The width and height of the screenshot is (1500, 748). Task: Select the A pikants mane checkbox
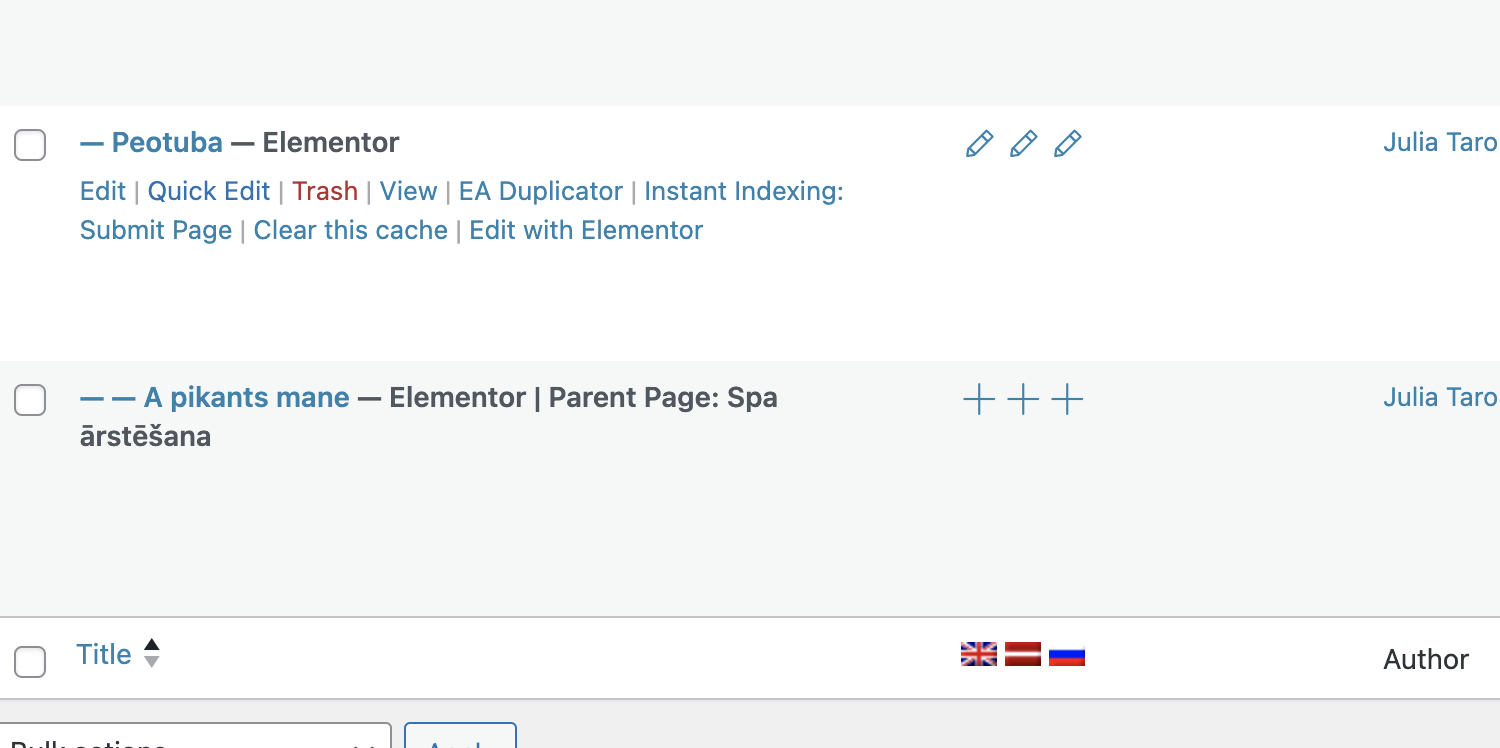[x=30, y=400]
